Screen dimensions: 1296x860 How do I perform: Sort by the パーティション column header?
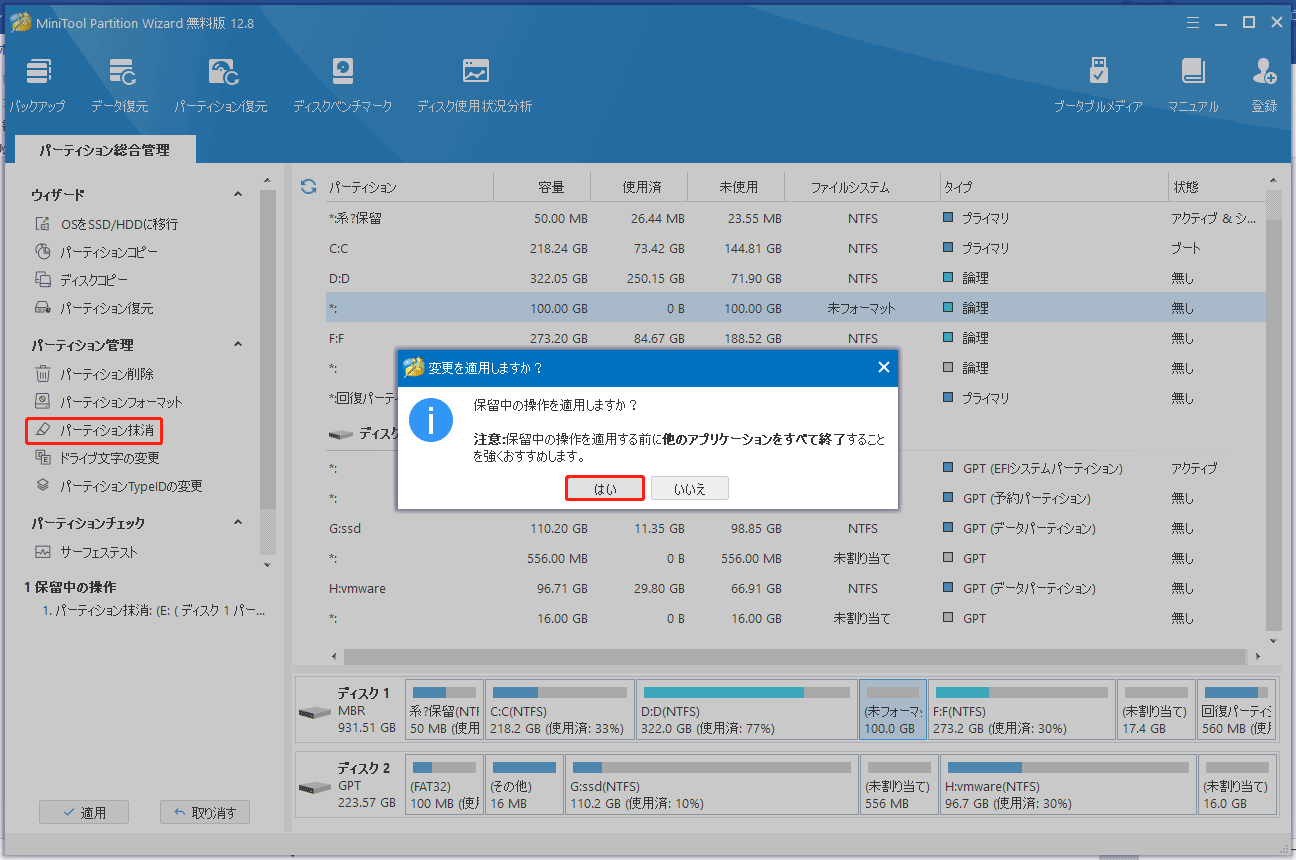point(409,187)
